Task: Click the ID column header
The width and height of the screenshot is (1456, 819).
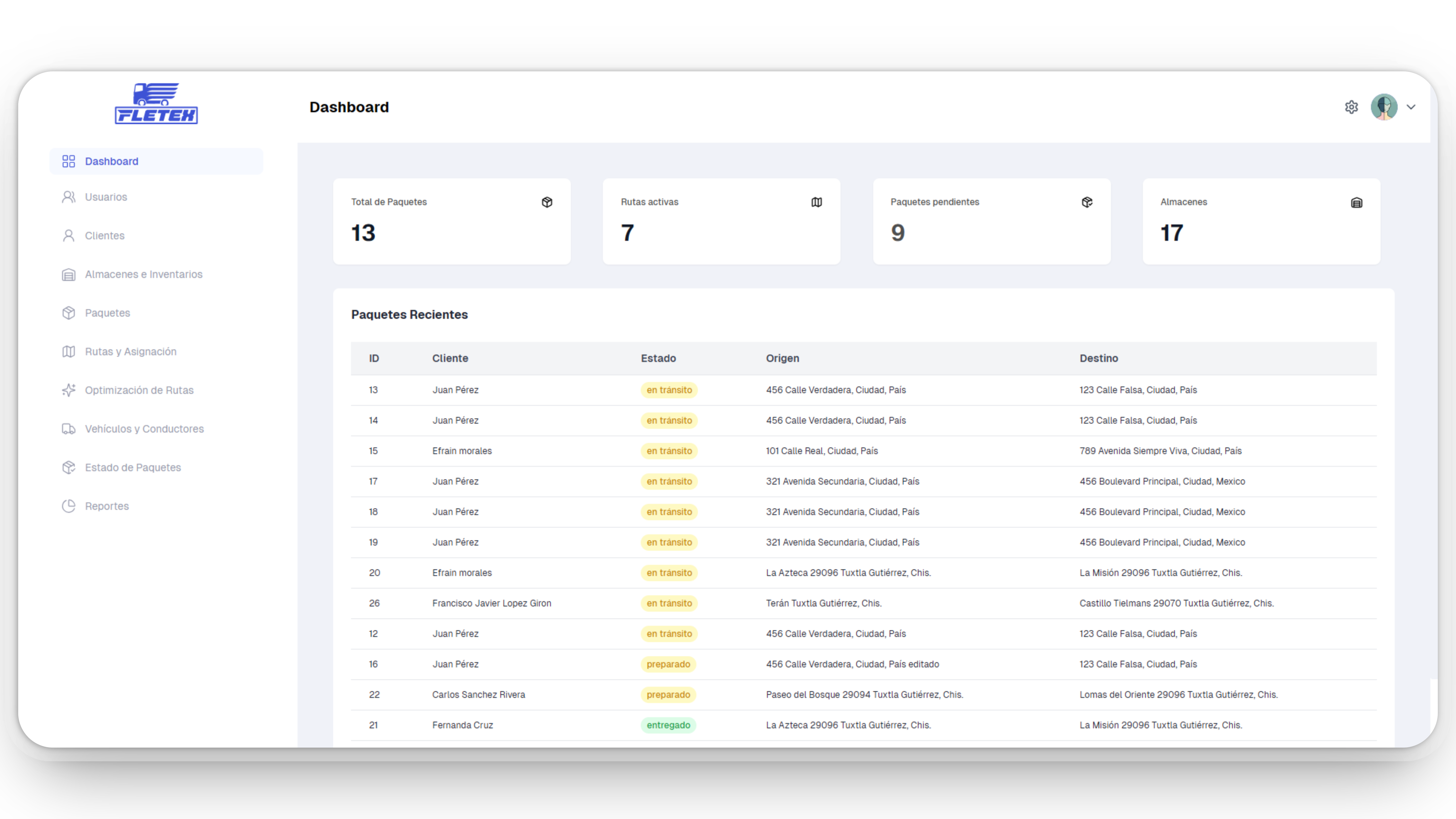Action: point(374,358)
